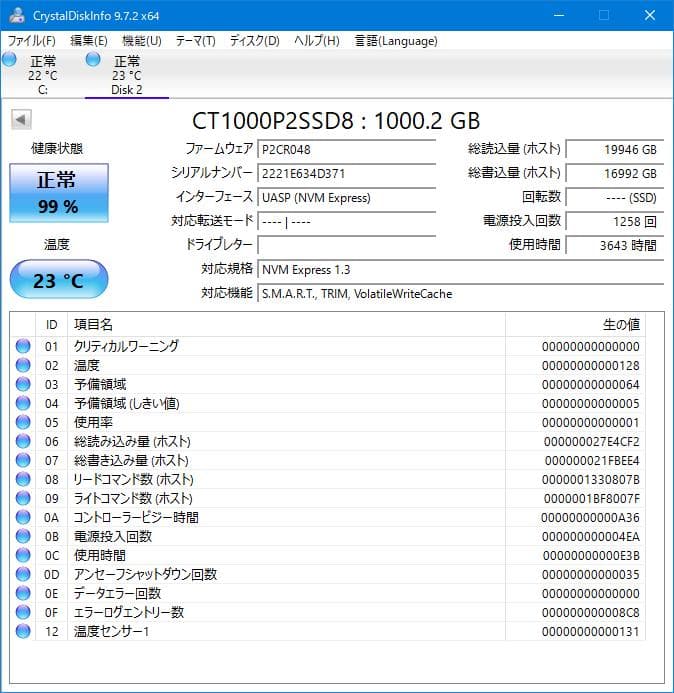
Task: Click status orb of 予備領域 (しきい値) row
Action: point(23,403)
